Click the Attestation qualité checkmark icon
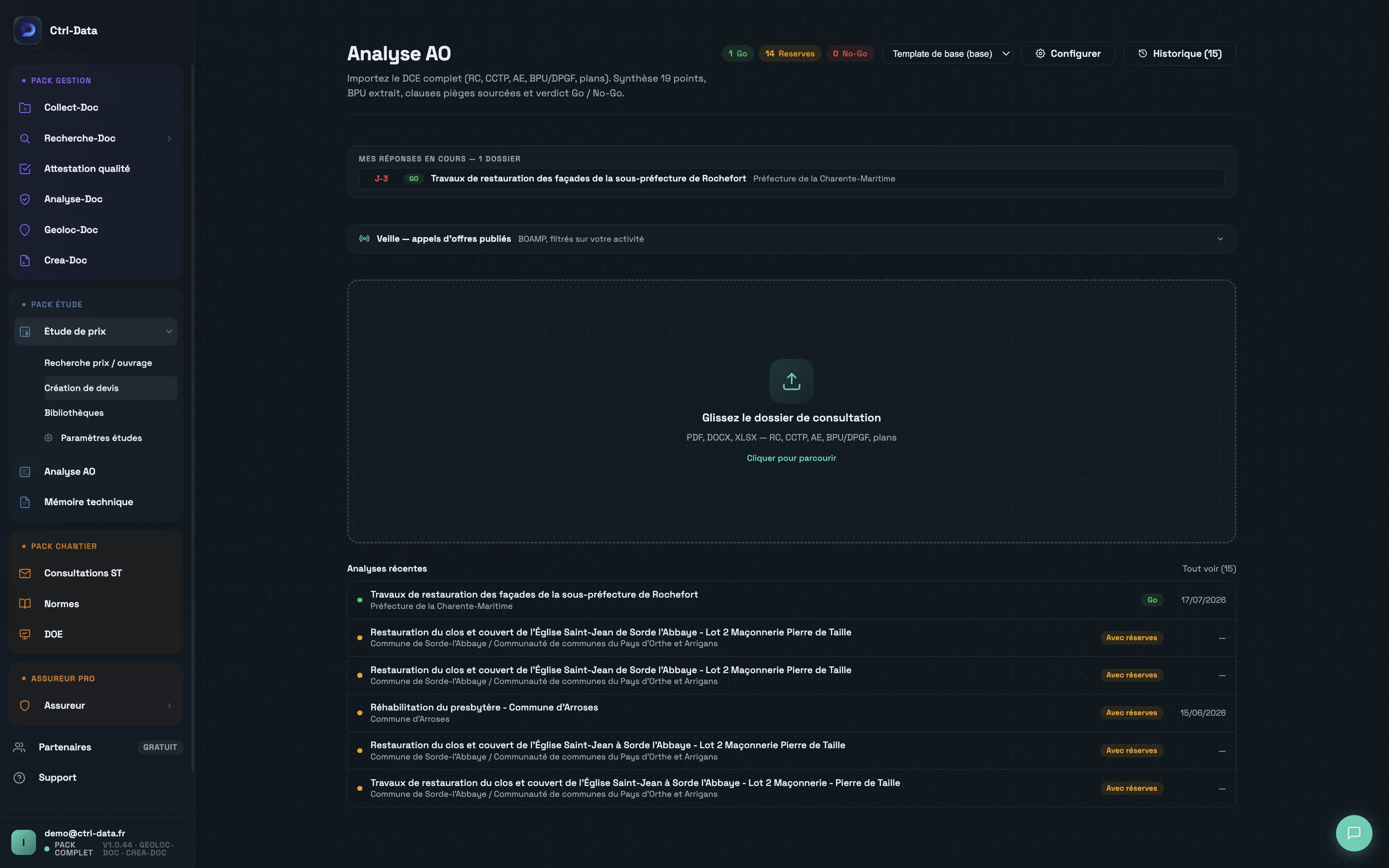This screenshot has width=1389, height=868. [x=25, y=169]
